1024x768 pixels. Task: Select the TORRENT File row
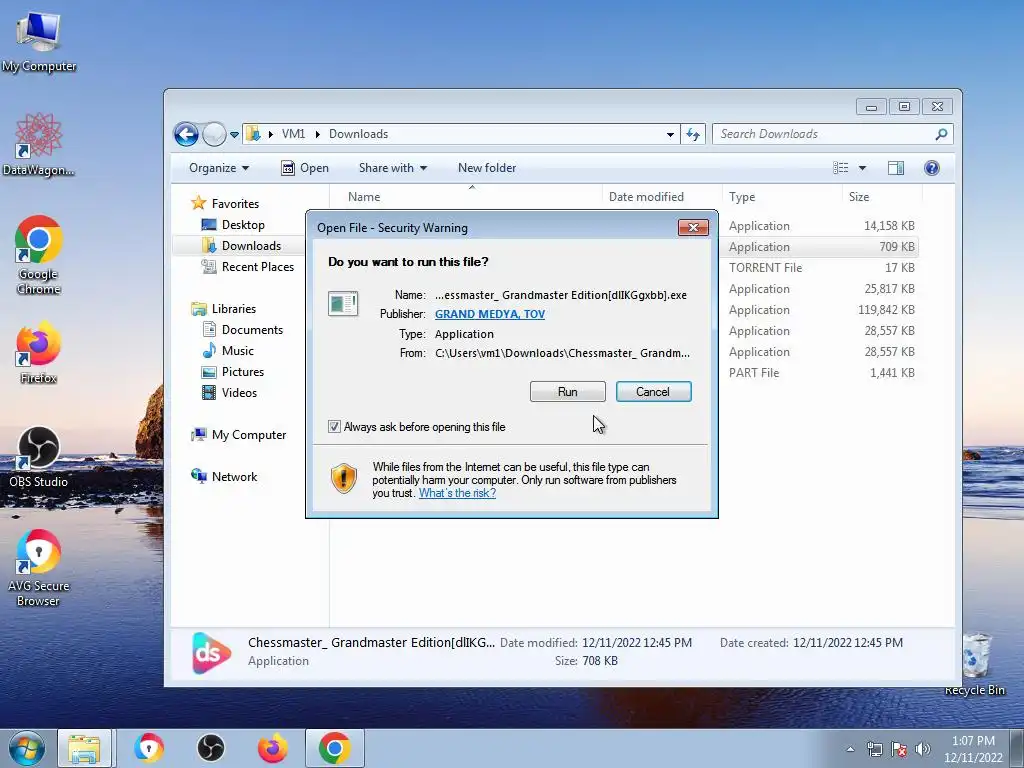point(822,268)
